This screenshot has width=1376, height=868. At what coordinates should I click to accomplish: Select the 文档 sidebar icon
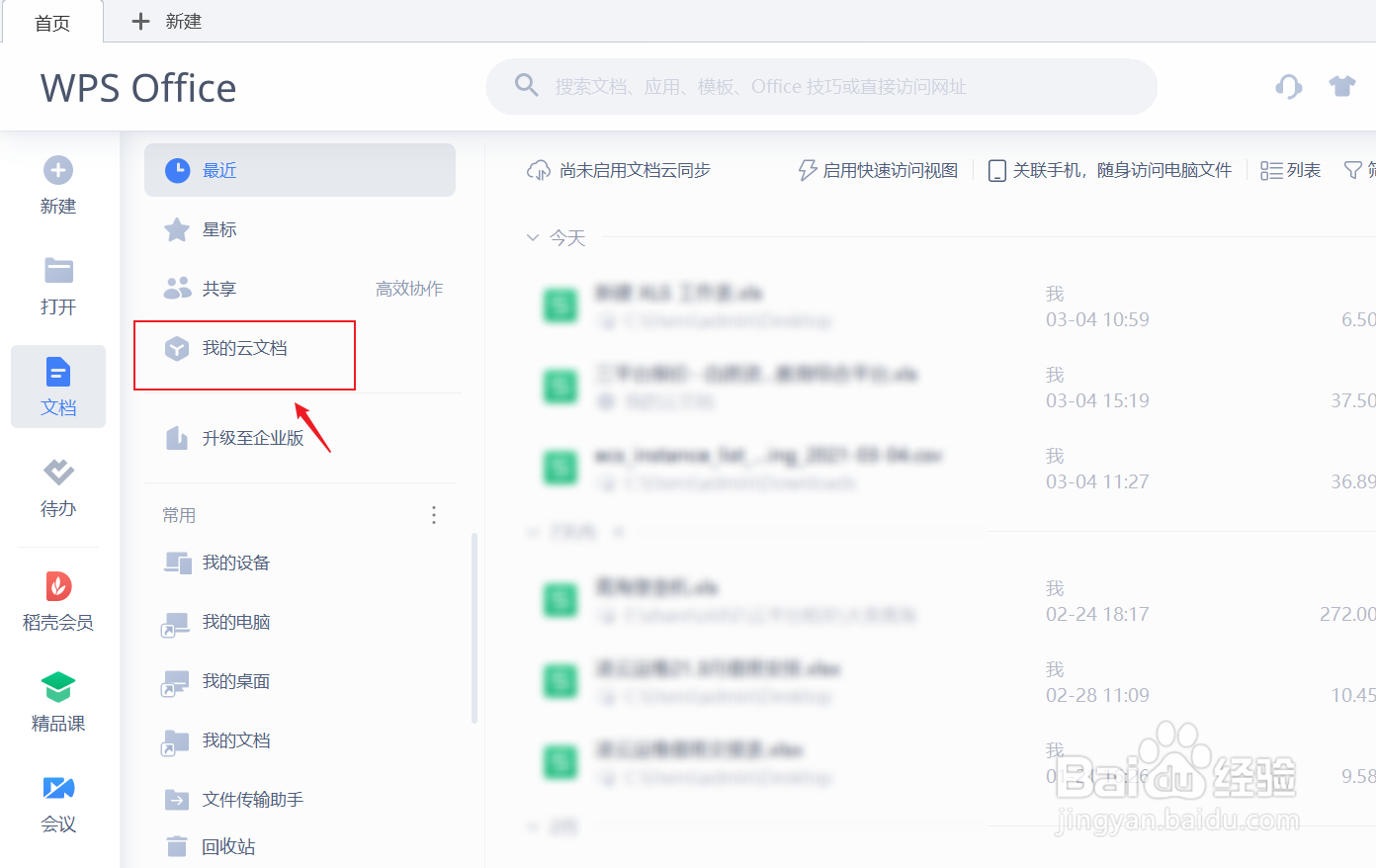point(58,372)
